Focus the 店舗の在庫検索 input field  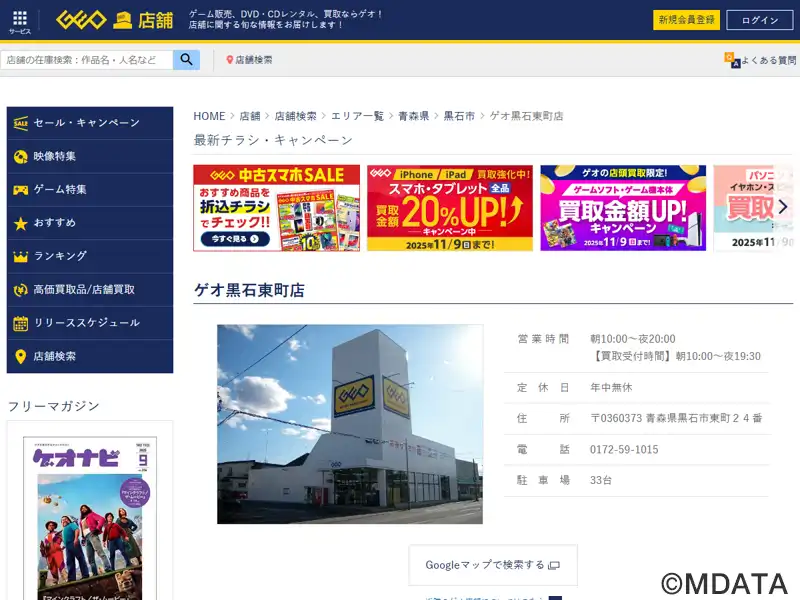(x=87, y=60)
